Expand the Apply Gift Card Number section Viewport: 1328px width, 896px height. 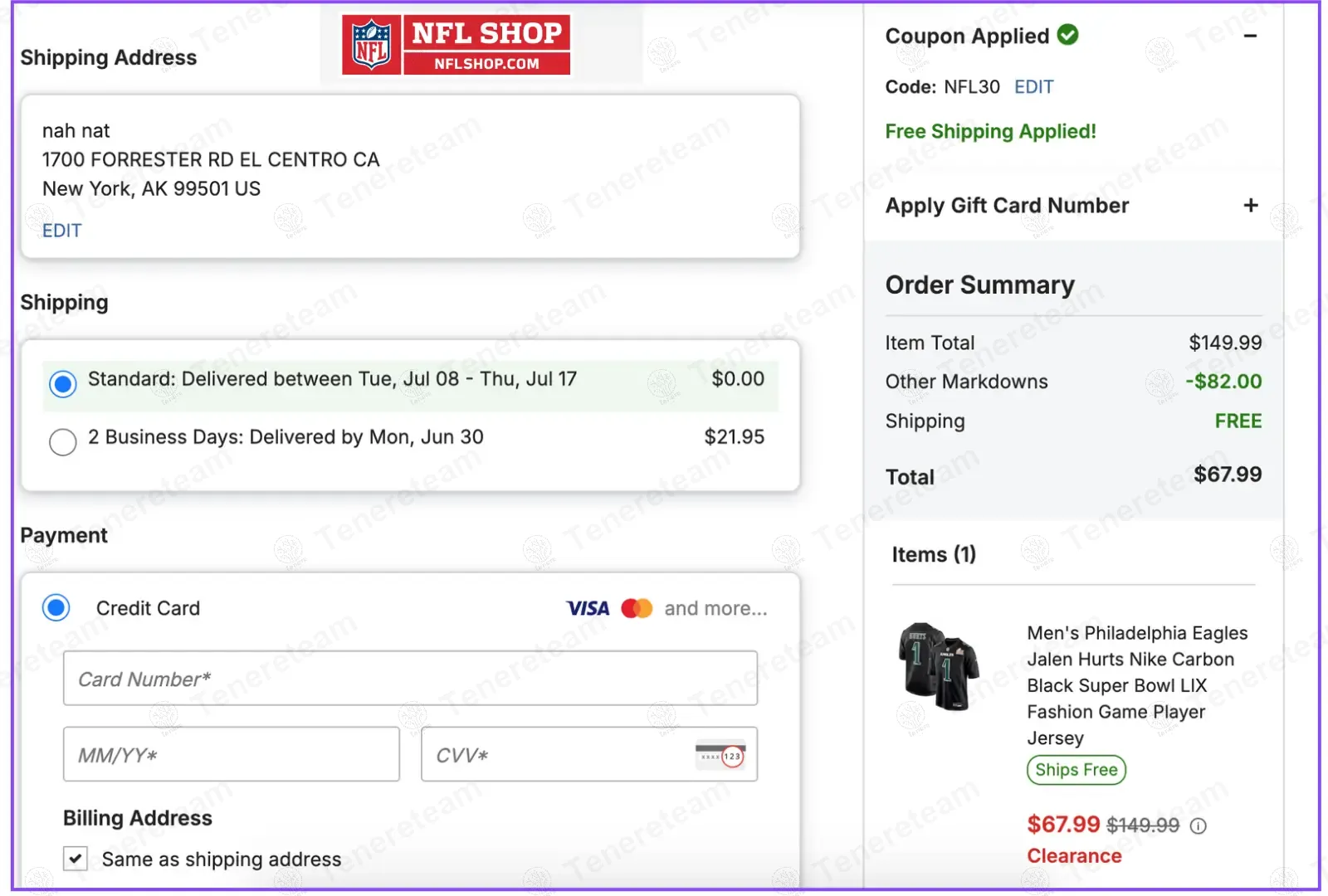click(x=1250, y=205)
